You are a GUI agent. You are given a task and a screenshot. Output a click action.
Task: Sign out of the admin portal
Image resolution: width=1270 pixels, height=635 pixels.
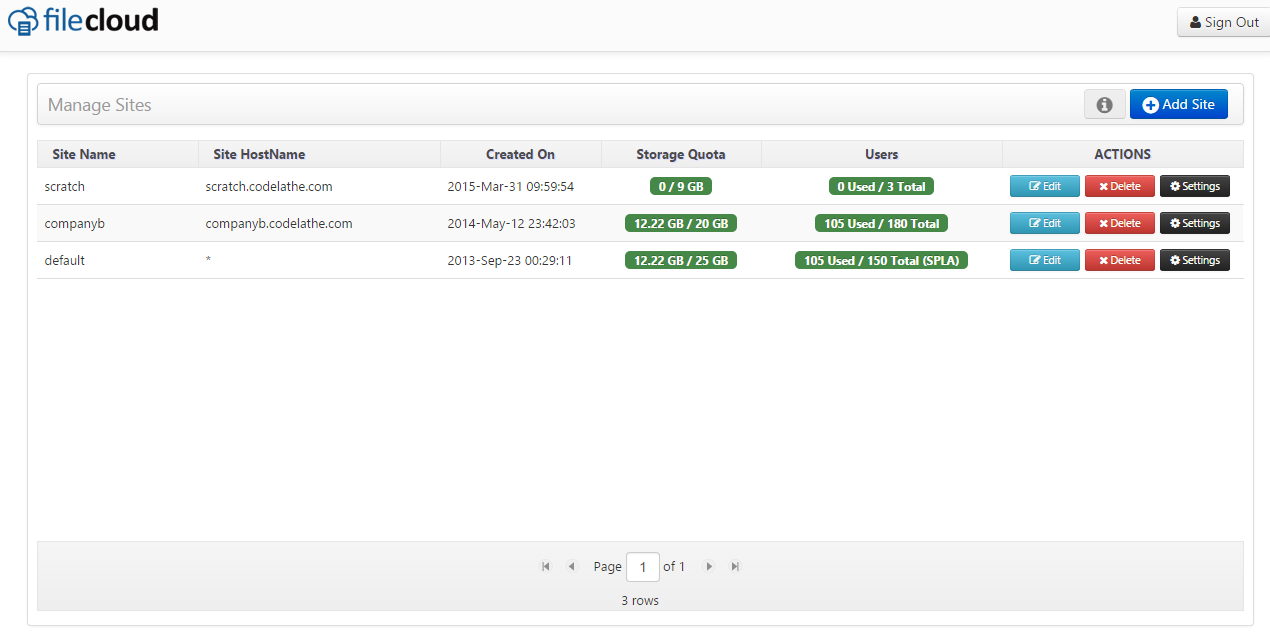pos(1224,22)
